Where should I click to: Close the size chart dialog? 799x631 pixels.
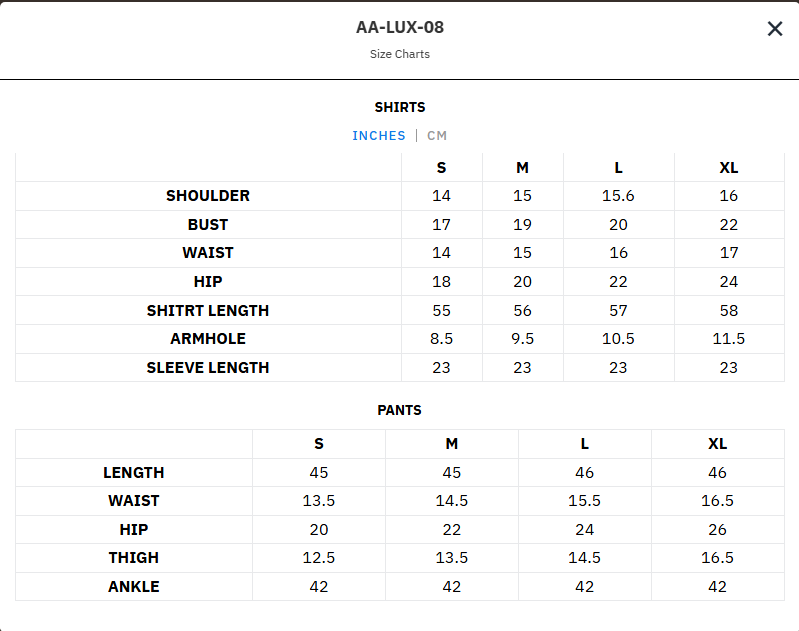pyautogui.click(x=775, y=29)
